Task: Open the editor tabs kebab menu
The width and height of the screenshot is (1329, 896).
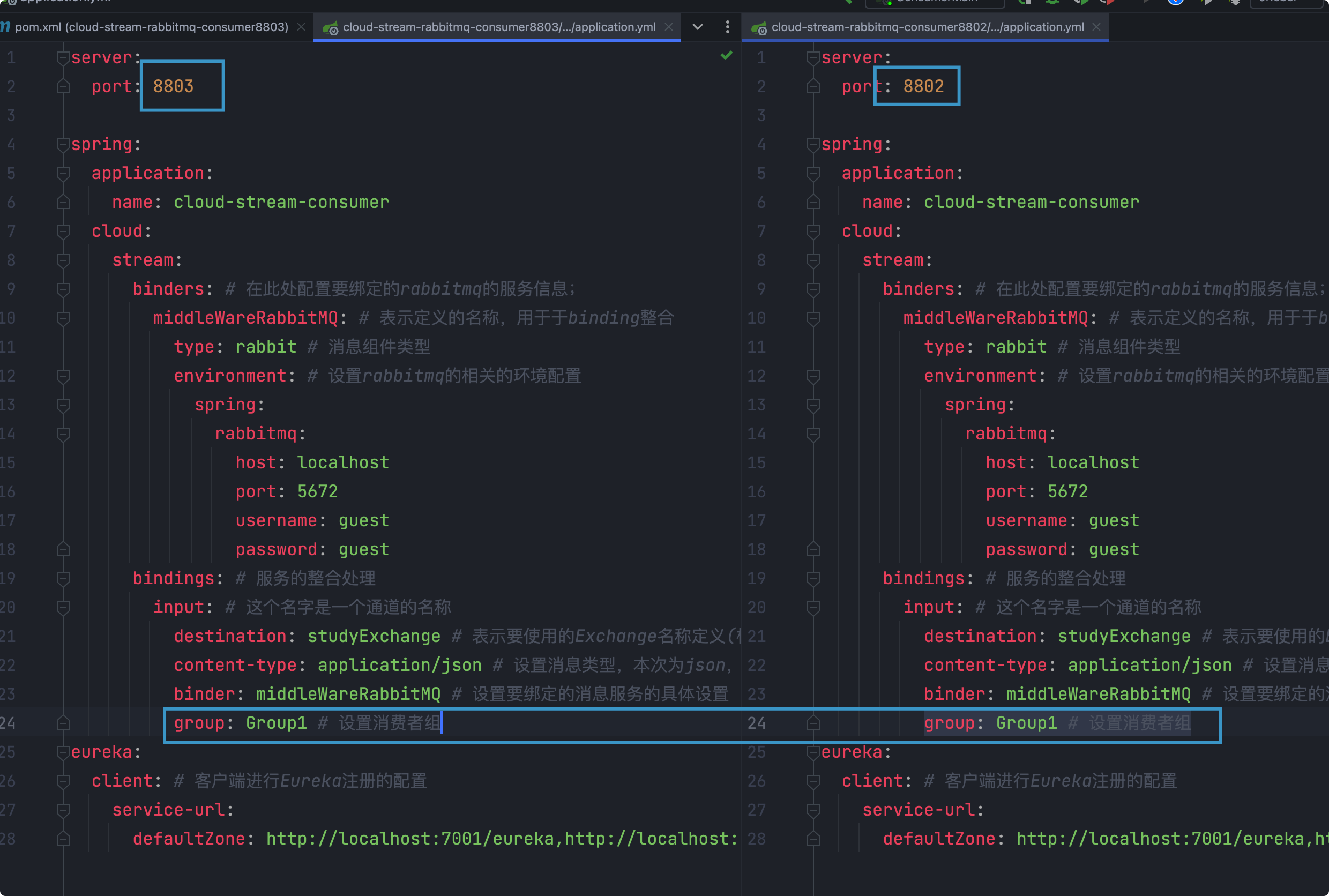Action: point(727,27)
